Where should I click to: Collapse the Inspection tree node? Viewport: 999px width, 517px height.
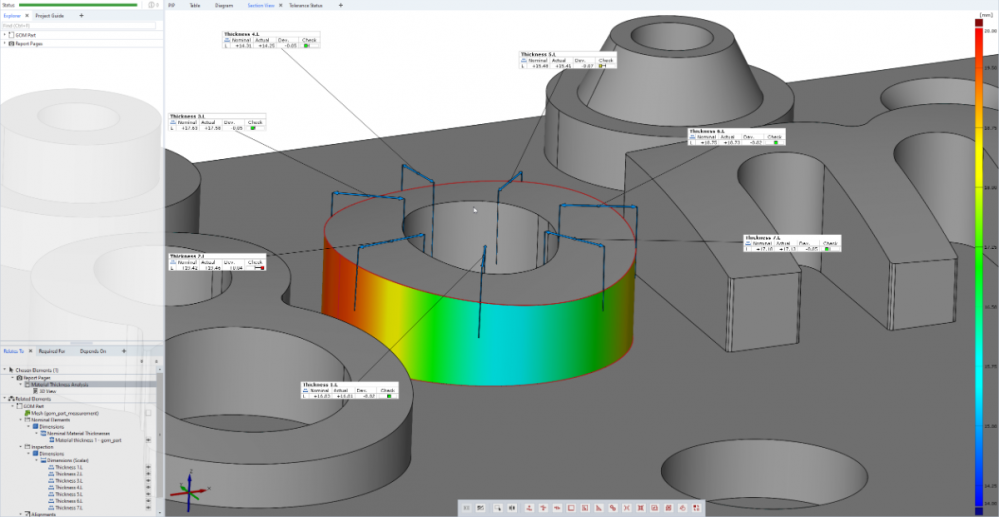[x=19, y=446]
